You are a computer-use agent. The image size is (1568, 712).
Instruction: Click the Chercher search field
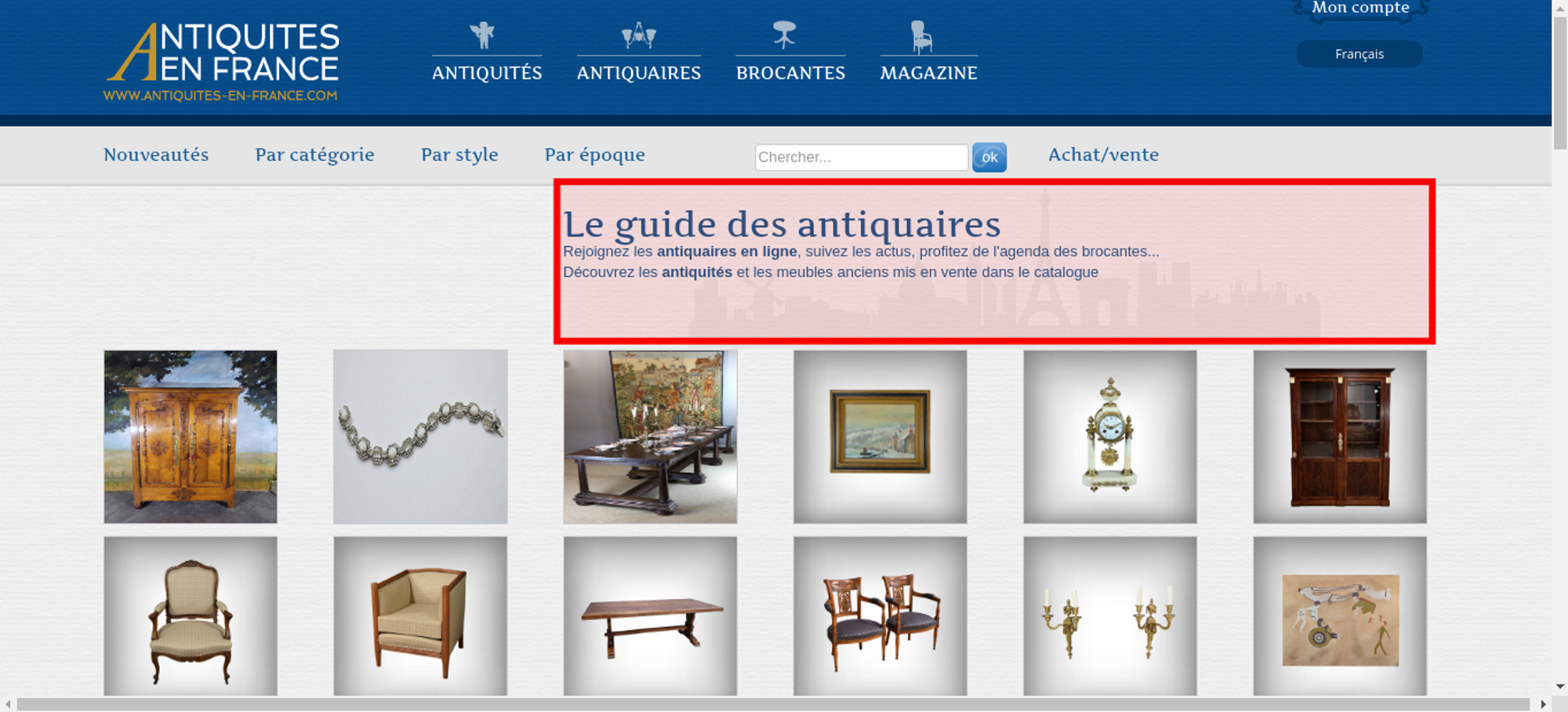coord(862,157)
